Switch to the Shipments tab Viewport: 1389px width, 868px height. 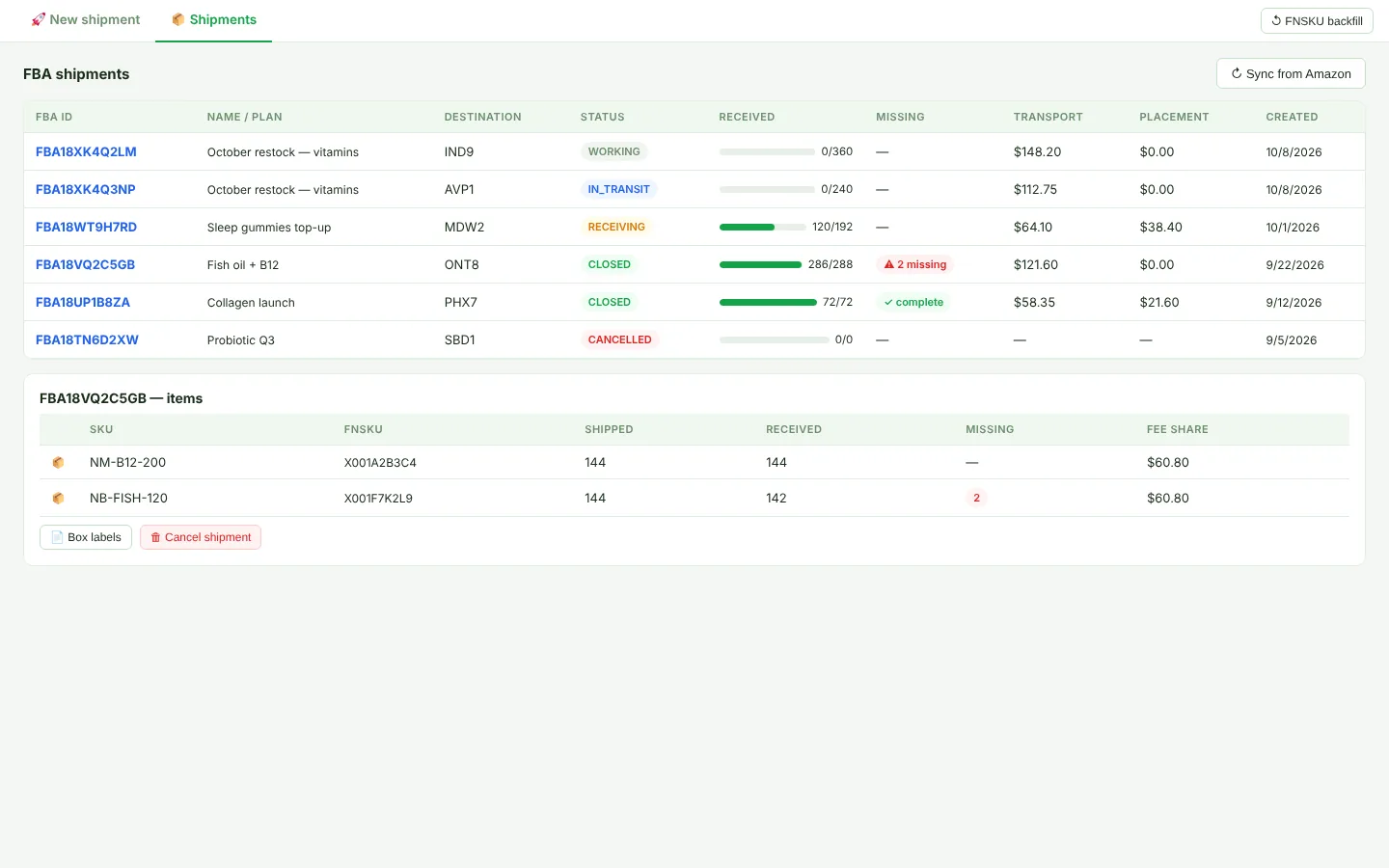click(x=213, y=19)
